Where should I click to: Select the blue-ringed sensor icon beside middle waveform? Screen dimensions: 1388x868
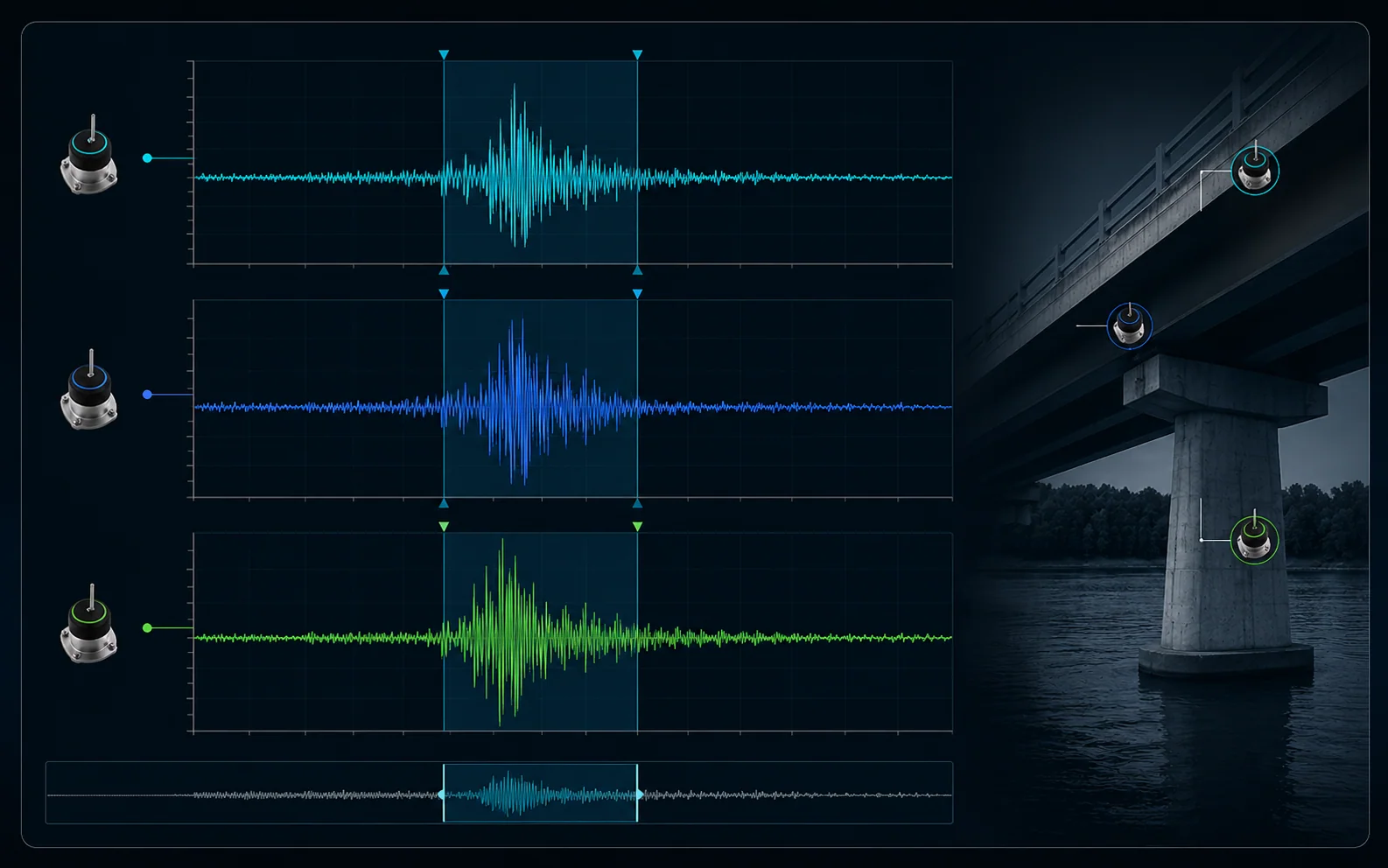[89, 389]
